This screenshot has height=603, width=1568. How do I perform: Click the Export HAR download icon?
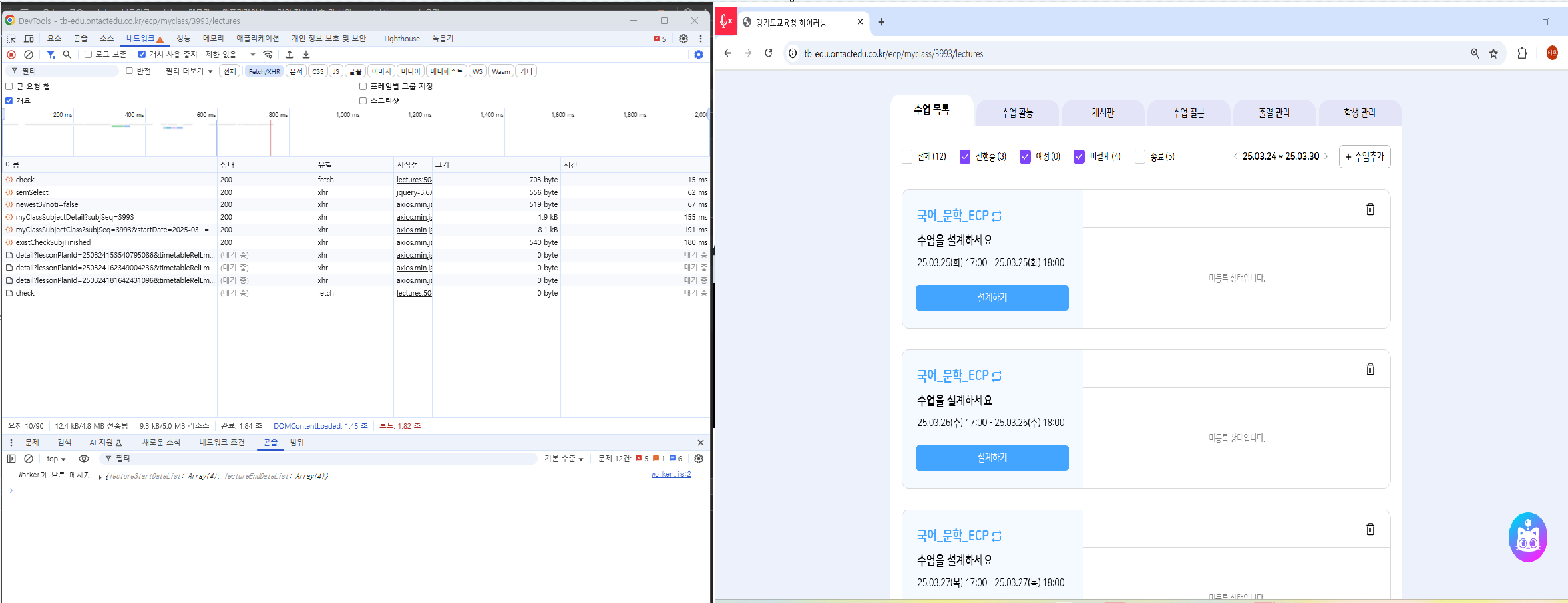pos(306,55)
